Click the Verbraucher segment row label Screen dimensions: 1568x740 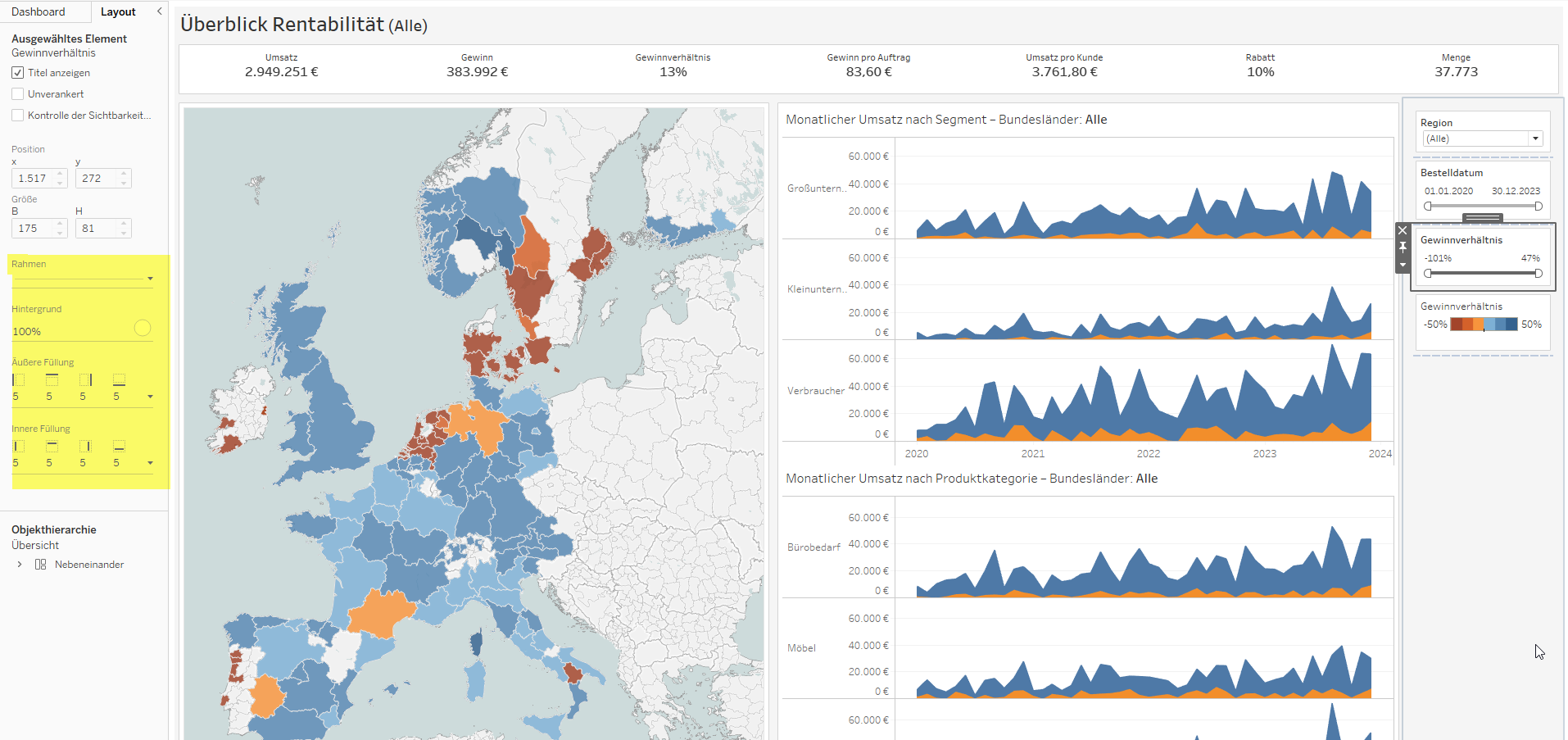pyautogui.click(x=816, y=391)
